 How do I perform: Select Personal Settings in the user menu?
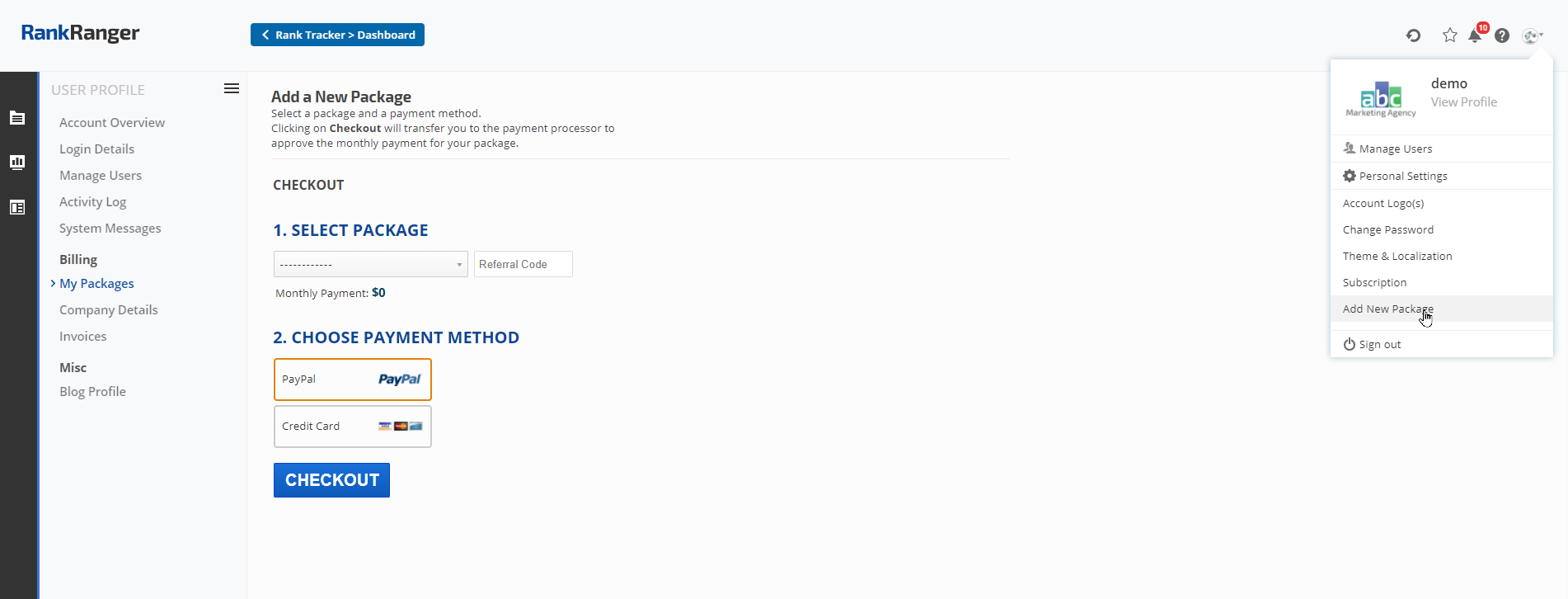pos(1402,177)
